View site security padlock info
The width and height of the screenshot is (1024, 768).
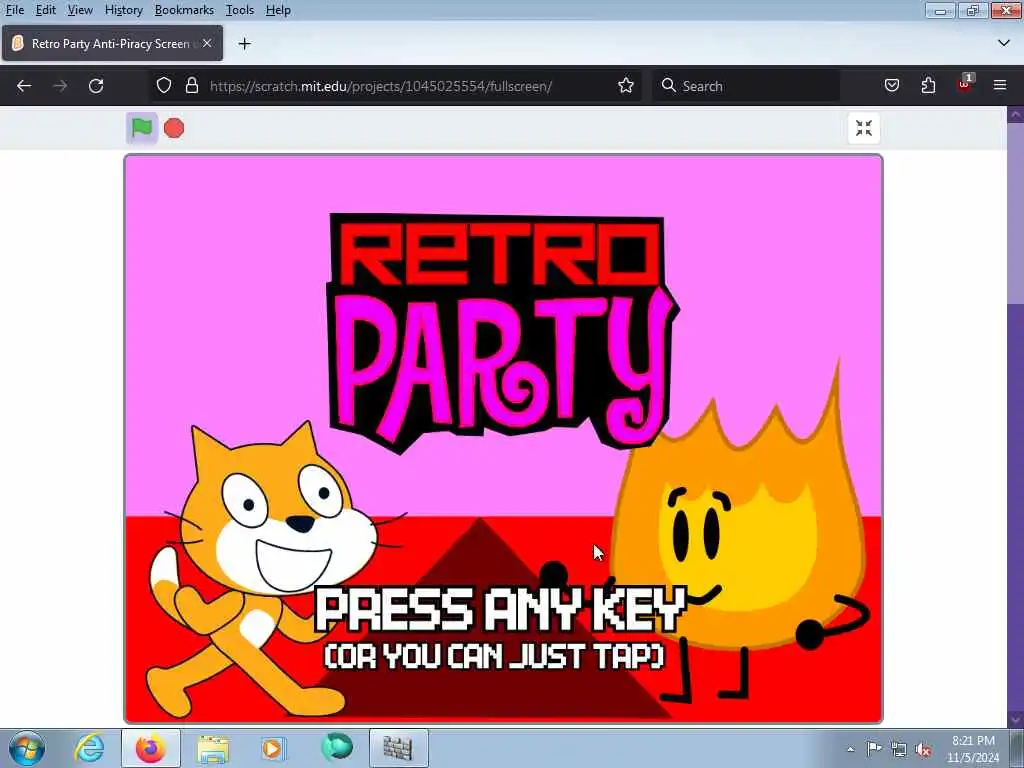point(191,86)
